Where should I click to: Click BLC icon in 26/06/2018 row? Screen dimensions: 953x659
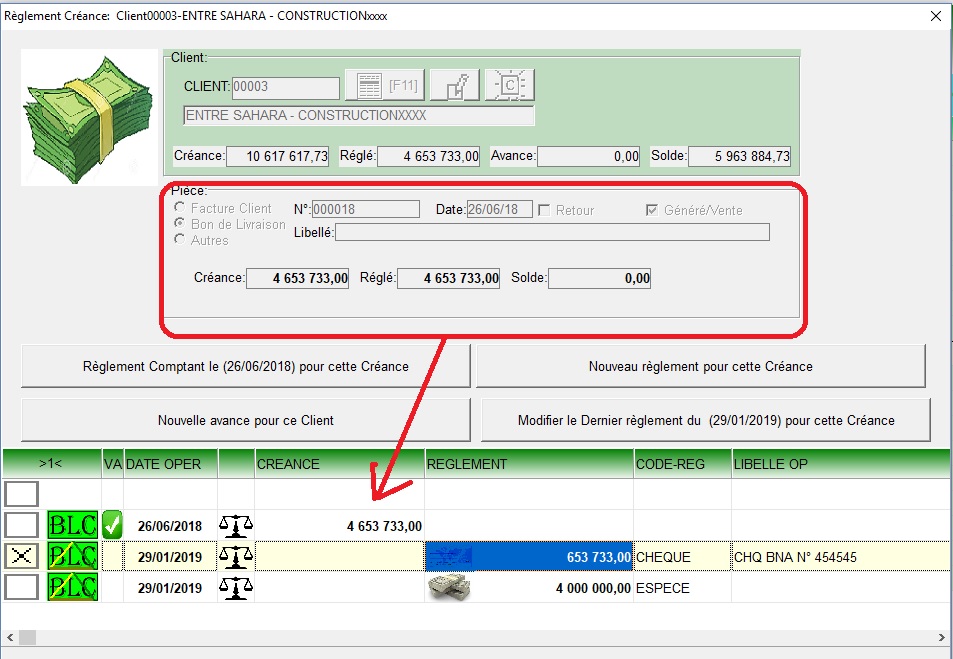[72, 526]
